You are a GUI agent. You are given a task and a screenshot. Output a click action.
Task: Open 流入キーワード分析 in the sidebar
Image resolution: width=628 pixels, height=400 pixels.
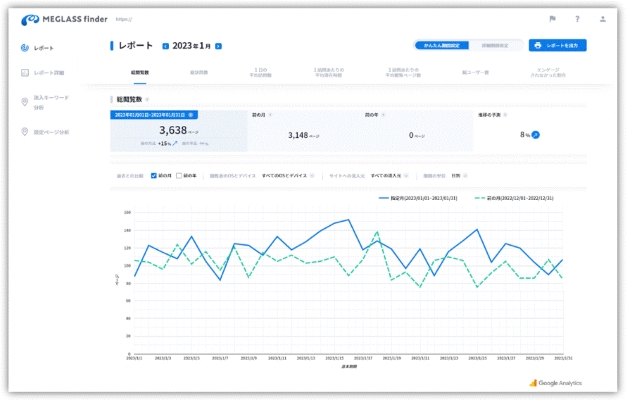point(45,103)
